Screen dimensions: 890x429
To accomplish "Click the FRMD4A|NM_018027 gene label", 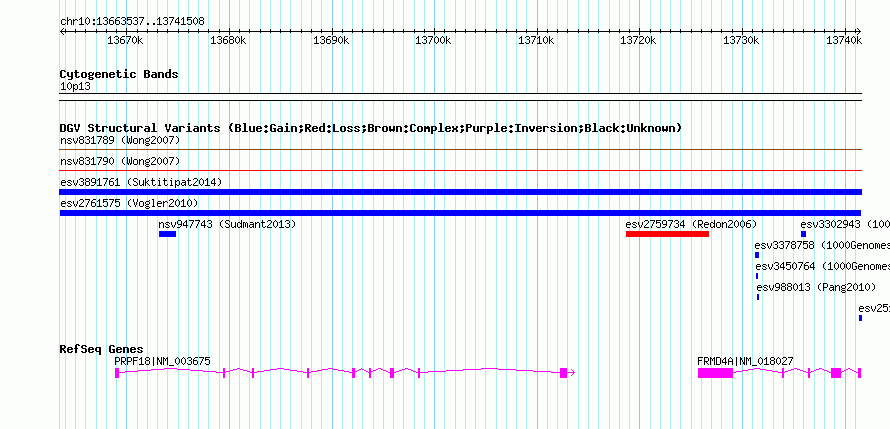I will point(745,361).
